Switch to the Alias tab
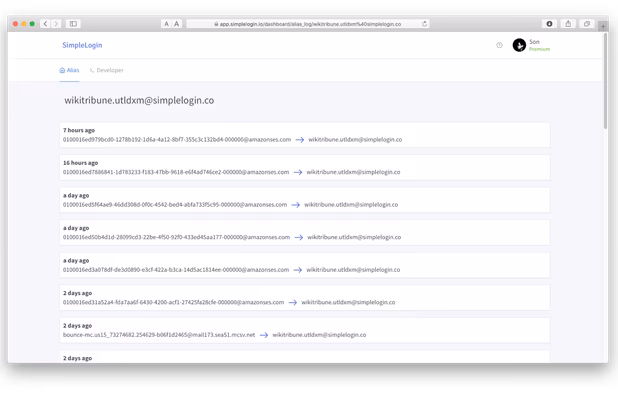 [69, 70]
